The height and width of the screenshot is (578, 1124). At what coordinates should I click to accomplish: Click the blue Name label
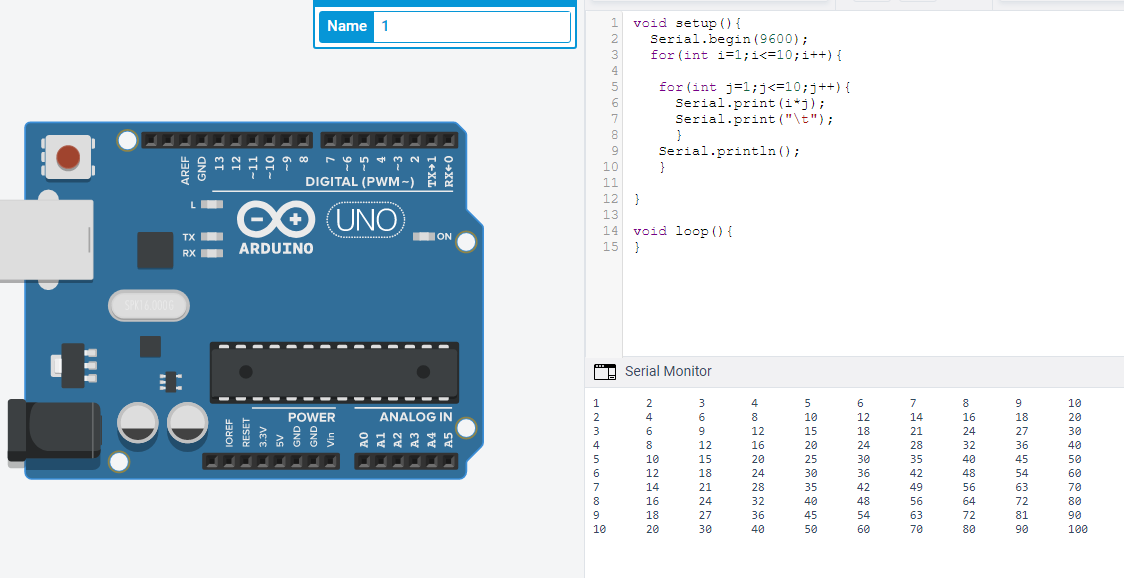click(x=347, y=27)
